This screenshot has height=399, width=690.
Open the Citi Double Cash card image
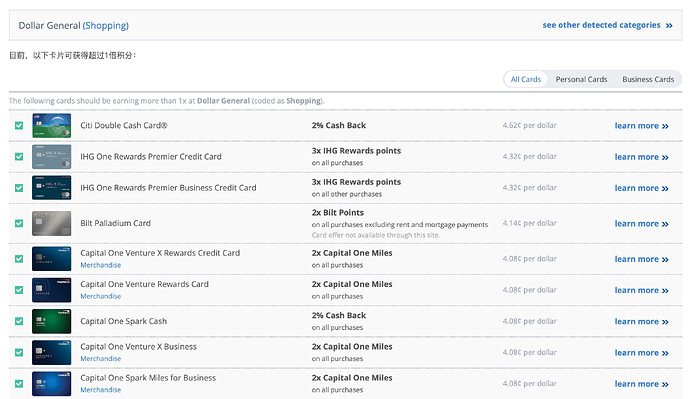[x=51, y=125]
